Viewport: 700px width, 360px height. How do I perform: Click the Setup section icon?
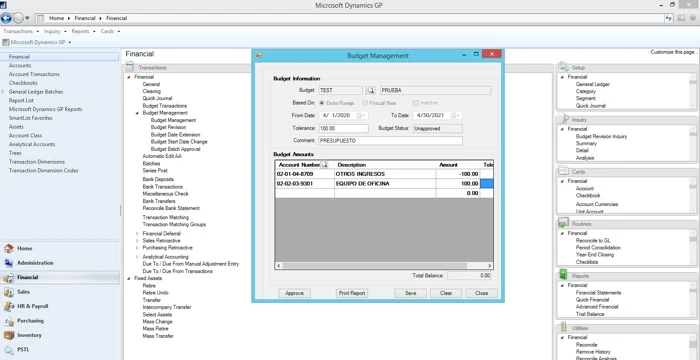(563, 67)
